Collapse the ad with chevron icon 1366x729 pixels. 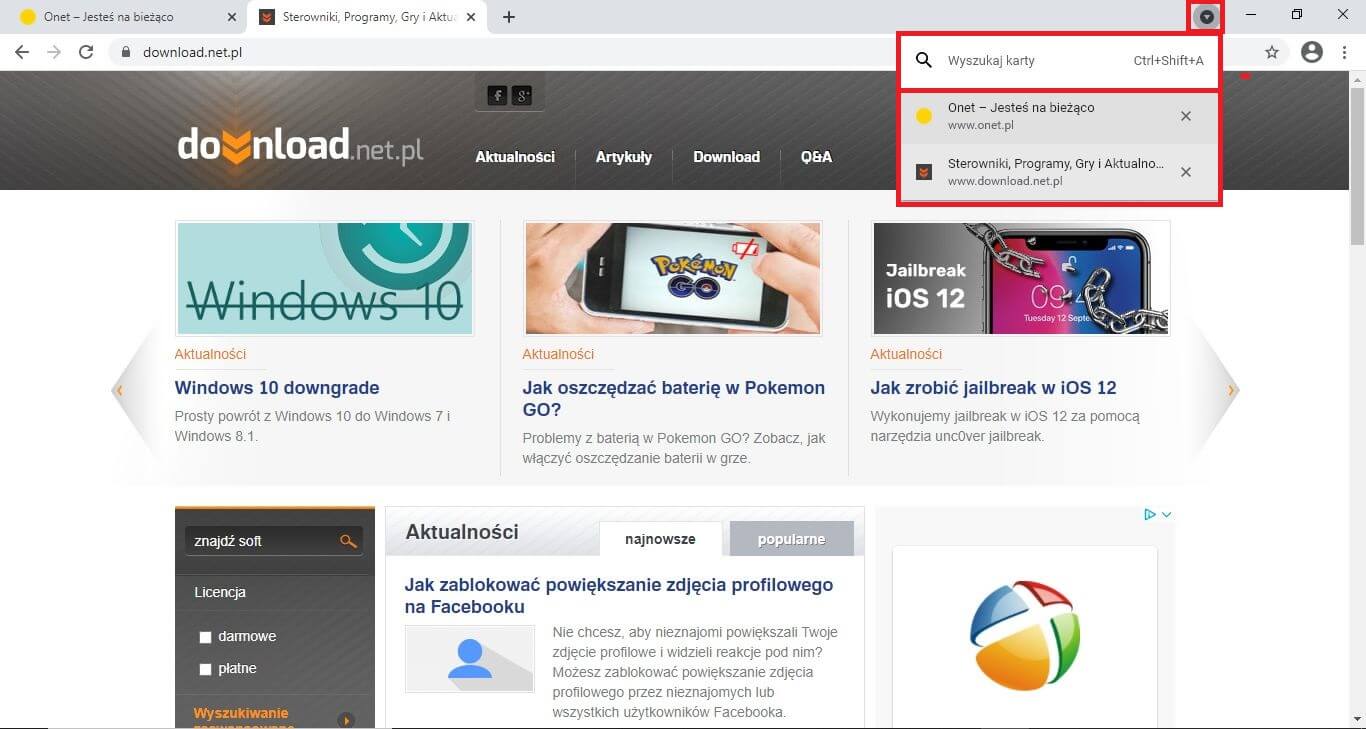pyautogui.click(x=1166, y=514)
